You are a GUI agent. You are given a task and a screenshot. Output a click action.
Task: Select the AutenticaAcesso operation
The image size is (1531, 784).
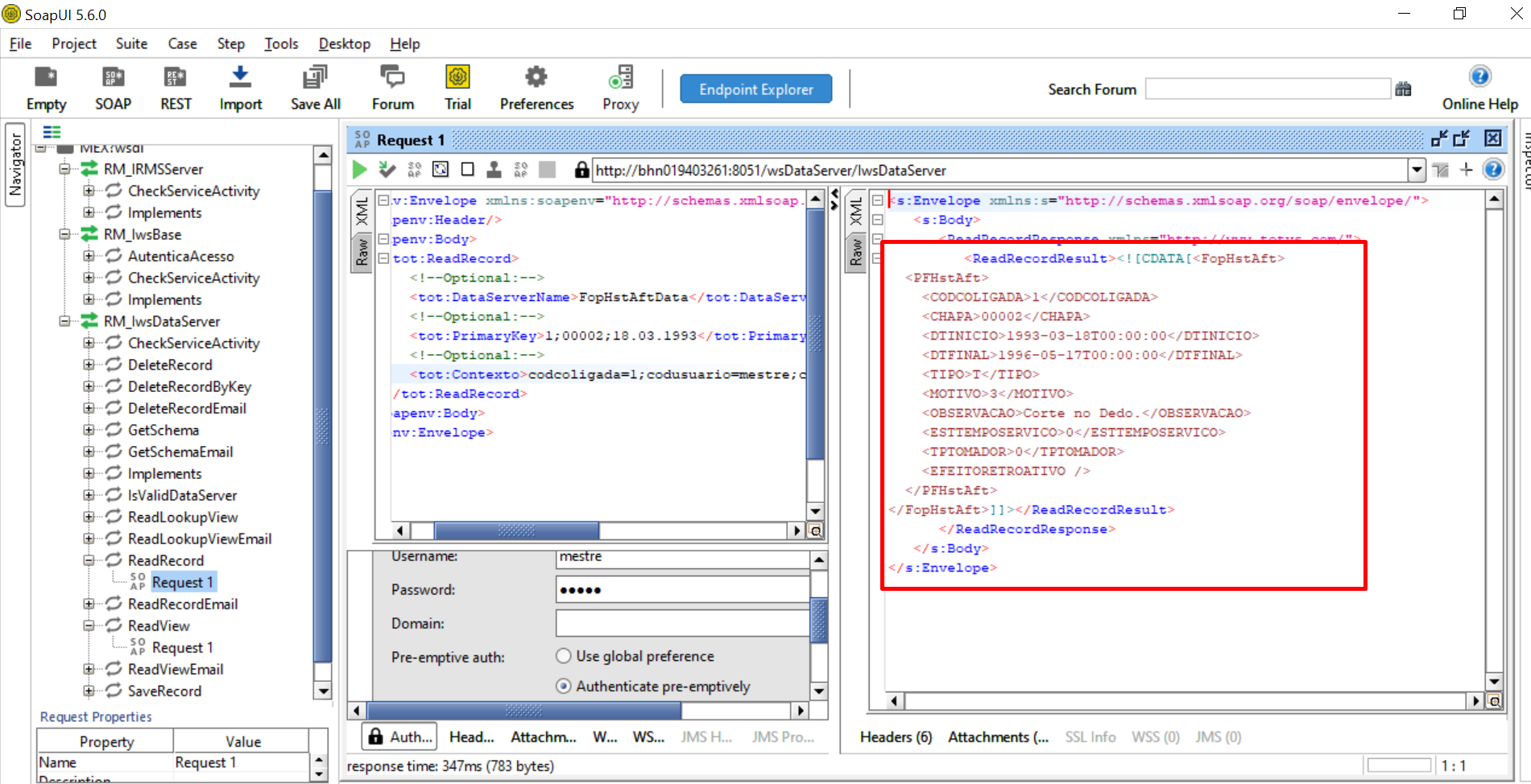tap(180, 256)
